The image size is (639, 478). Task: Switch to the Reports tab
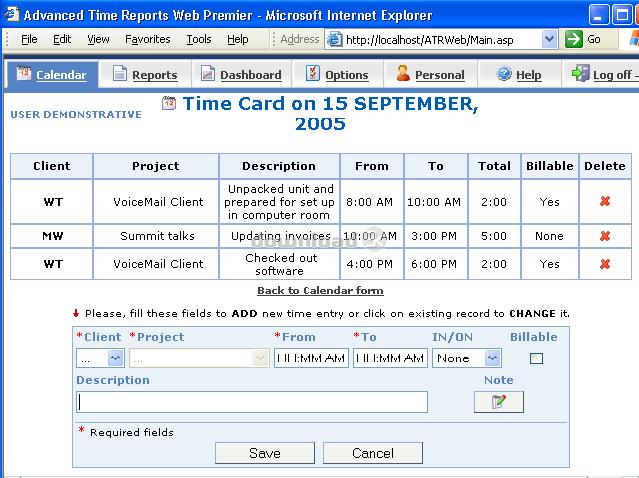coord(145,74)
